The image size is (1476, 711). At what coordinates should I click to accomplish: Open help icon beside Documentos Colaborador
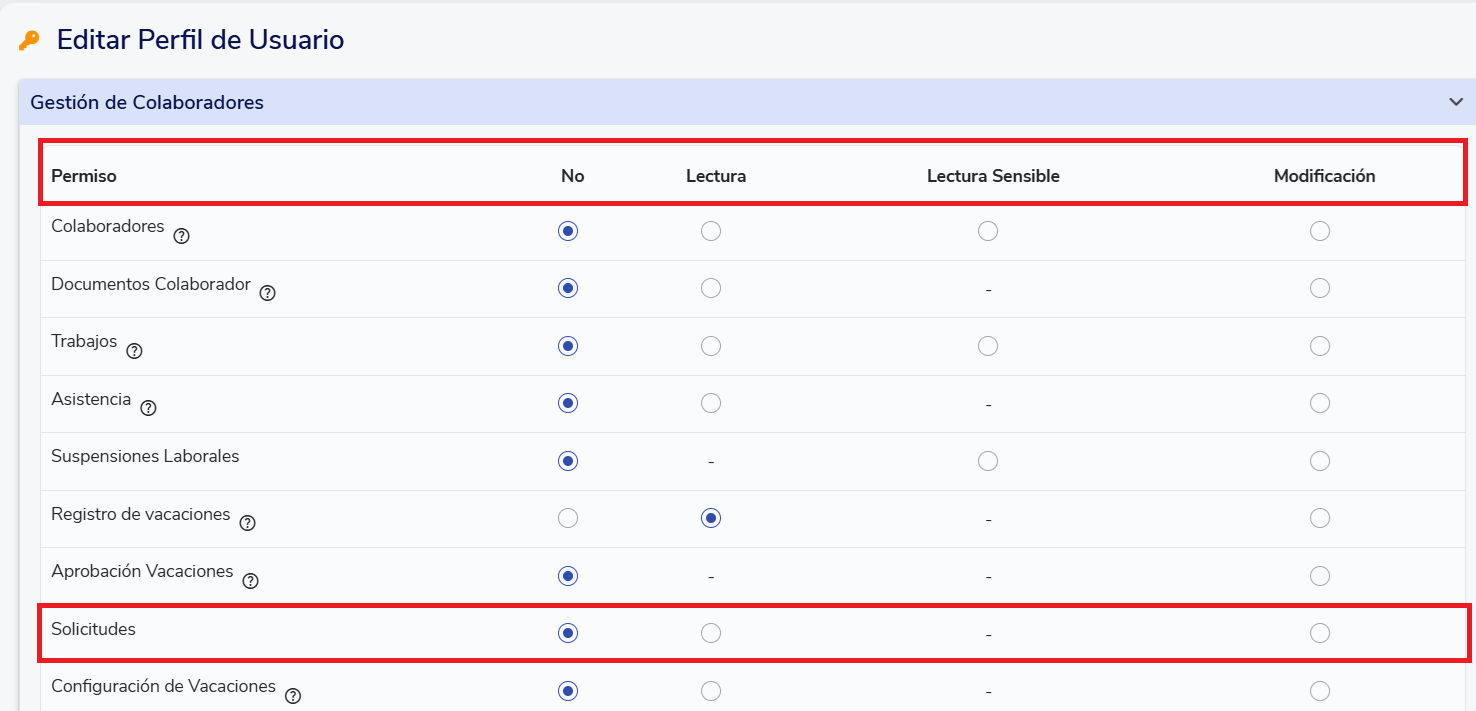(x=267, y=293)
